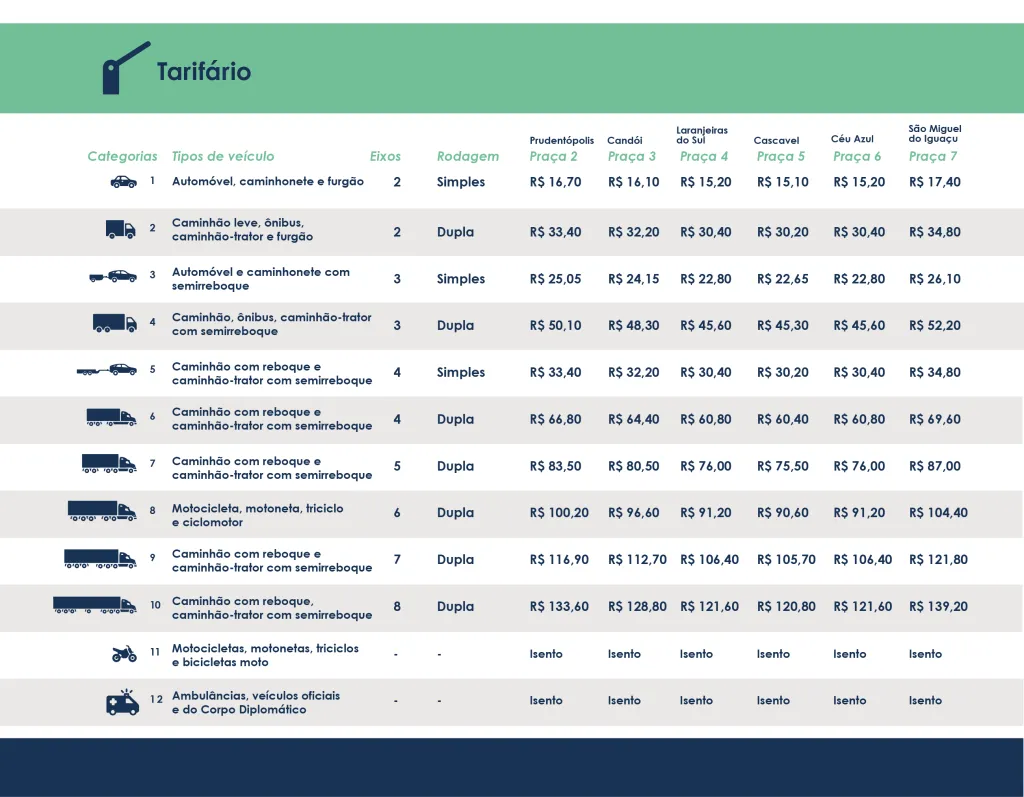
Task: Click the Tarifário title text
Action: click(204, 72)
